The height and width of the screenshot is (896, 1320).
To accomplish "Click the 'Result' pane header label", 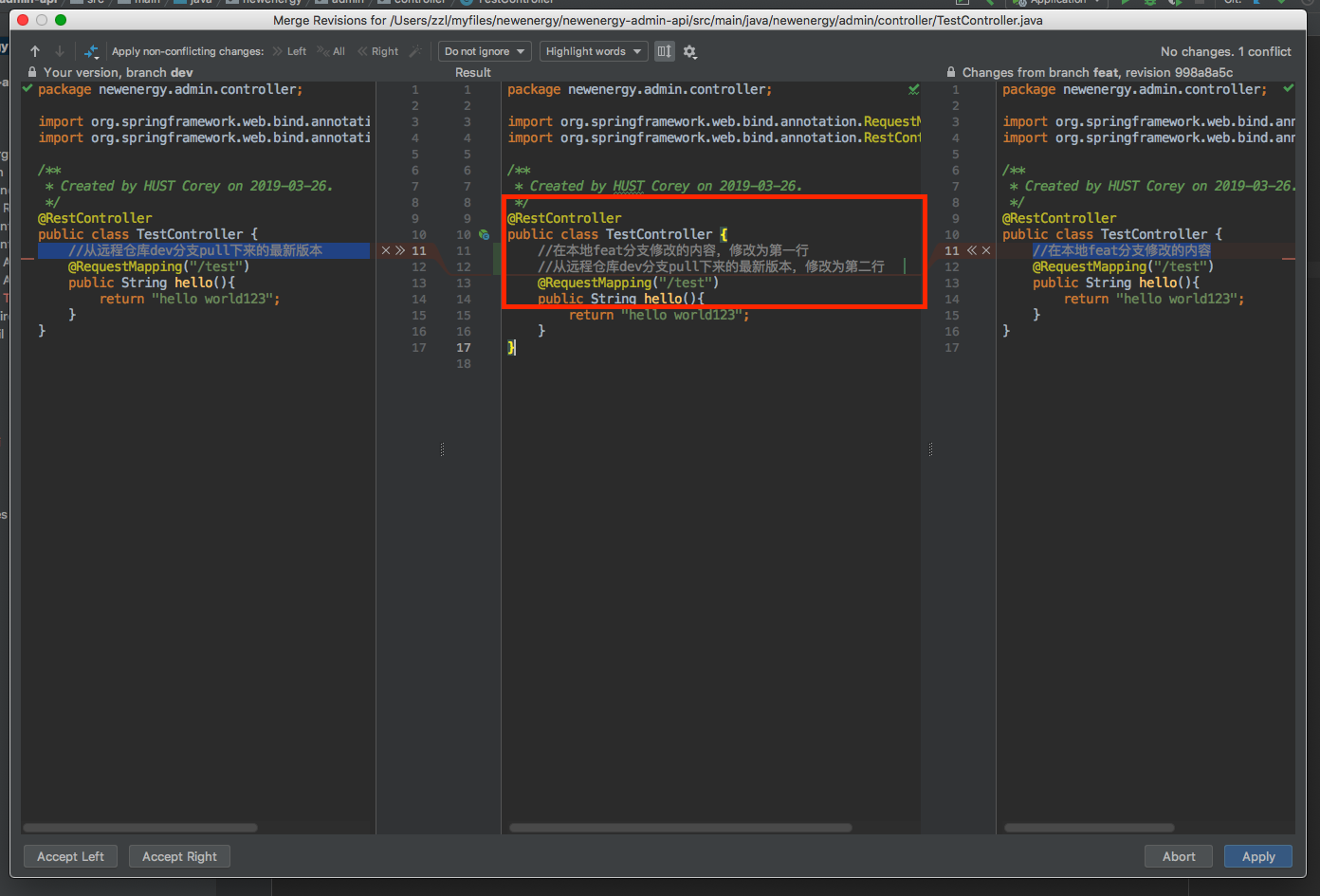I will pos(473,72).
